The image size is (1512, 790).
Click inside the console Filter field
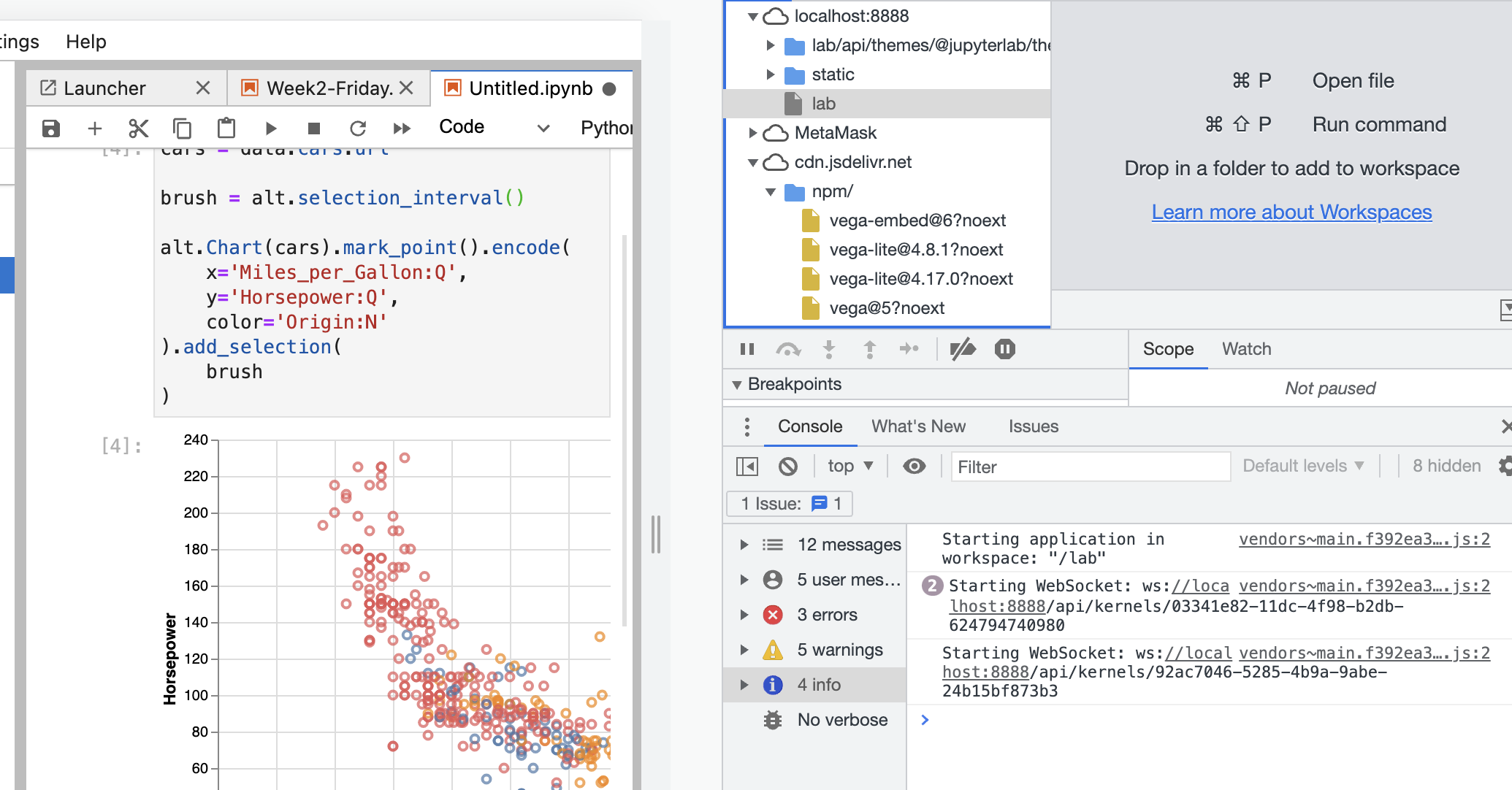coord(1089,467)
